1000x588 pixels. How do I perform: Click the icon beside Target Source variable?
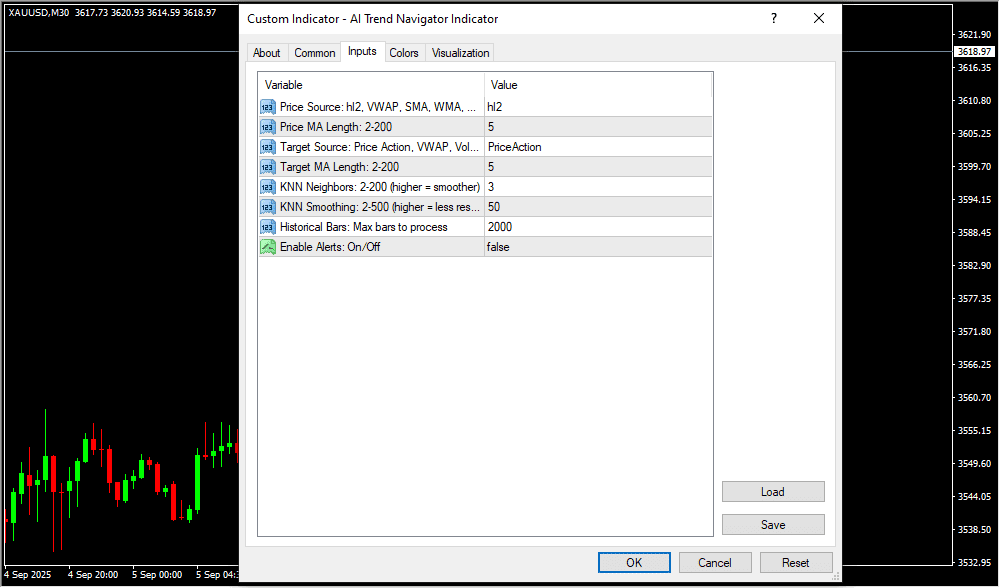(x=268, y=147)
